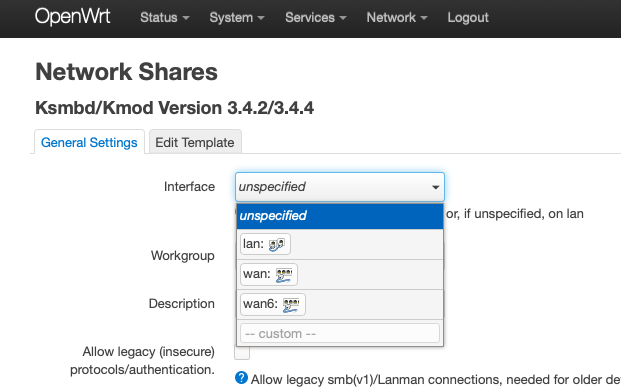Select the wan: option in dropdown
The image size is (621, 388).
340,274
